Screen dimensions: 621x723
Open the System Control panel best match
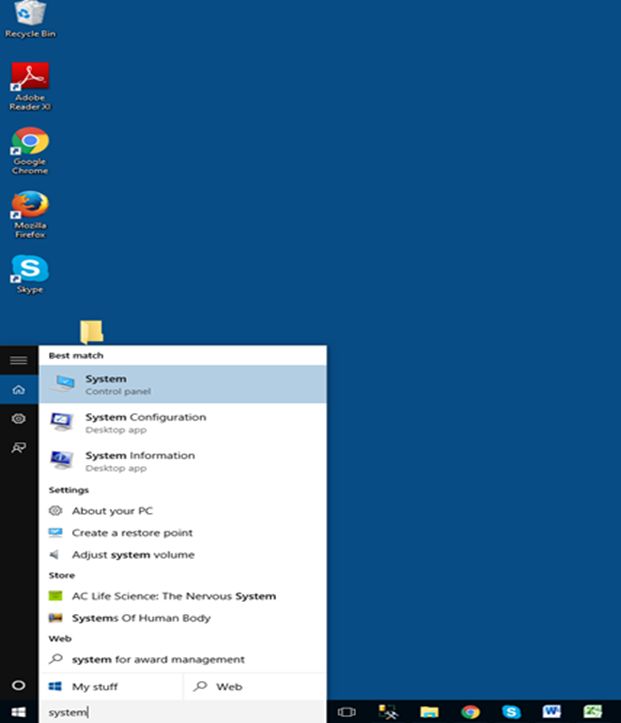183,384
